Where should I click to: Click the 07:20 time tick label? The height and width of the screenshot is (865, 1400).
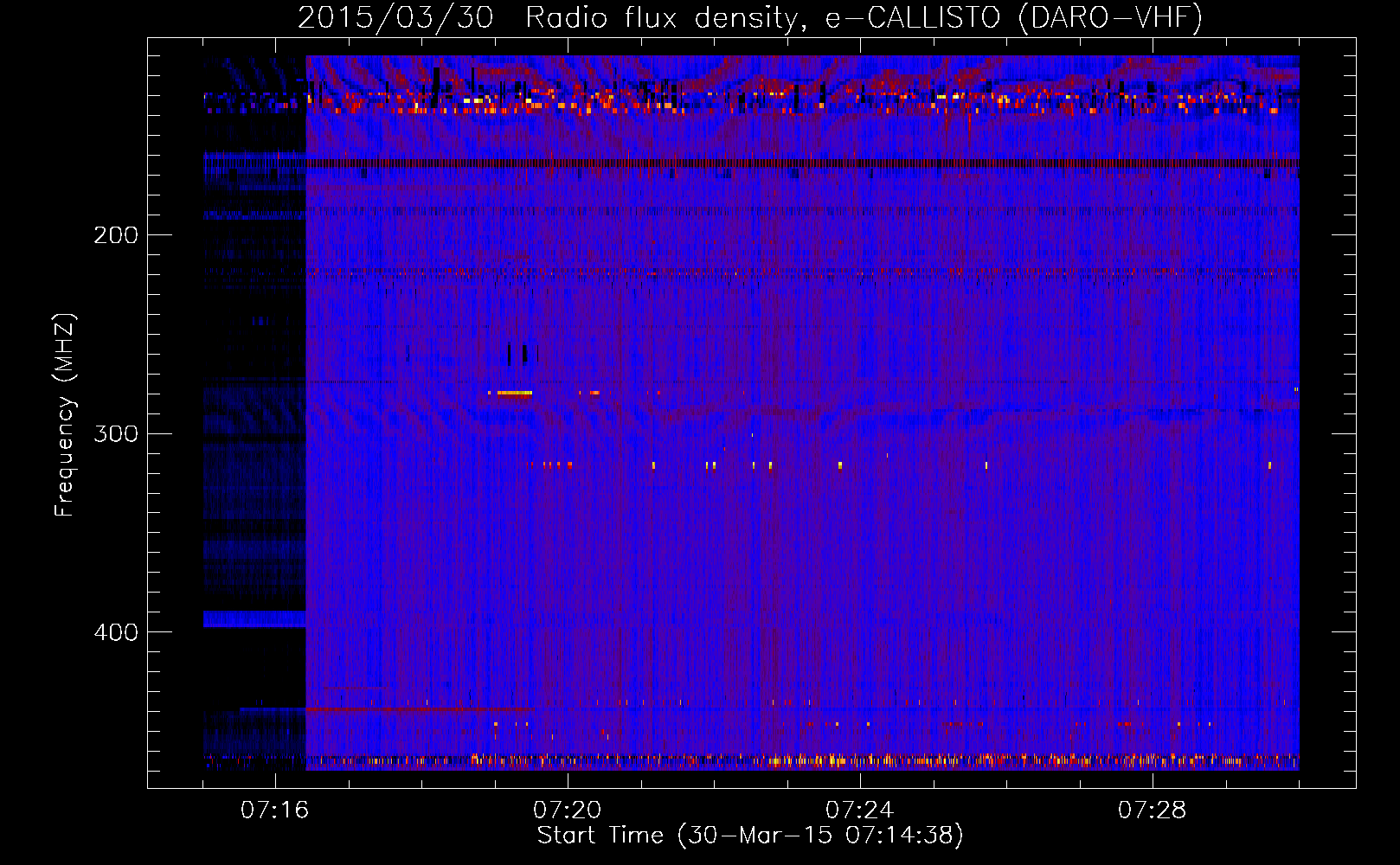[567, 811]
